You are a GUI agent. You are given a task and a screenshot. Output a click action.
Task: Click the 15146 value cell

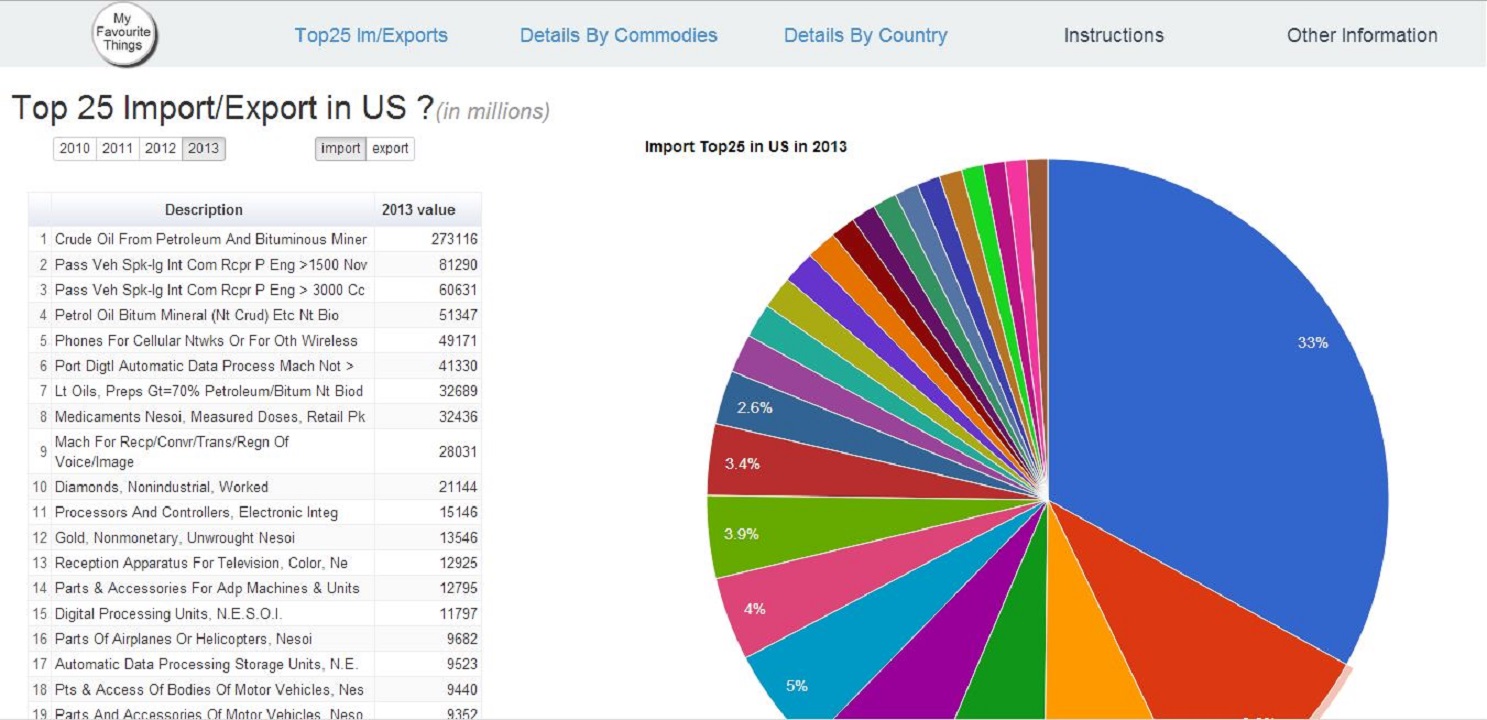pos(428,512)
